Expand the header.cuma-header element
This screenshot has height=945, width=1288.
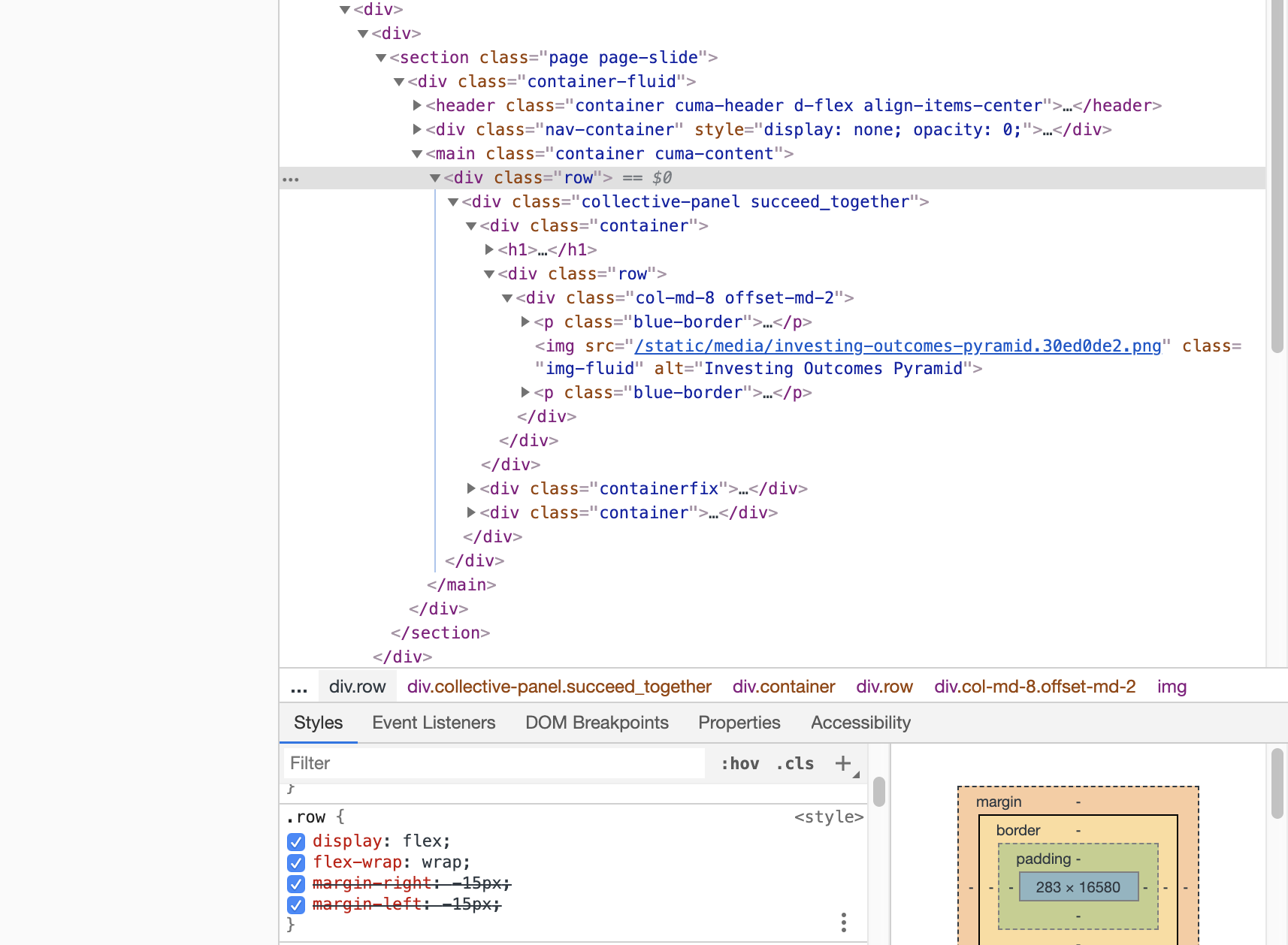tap(417, 106)
